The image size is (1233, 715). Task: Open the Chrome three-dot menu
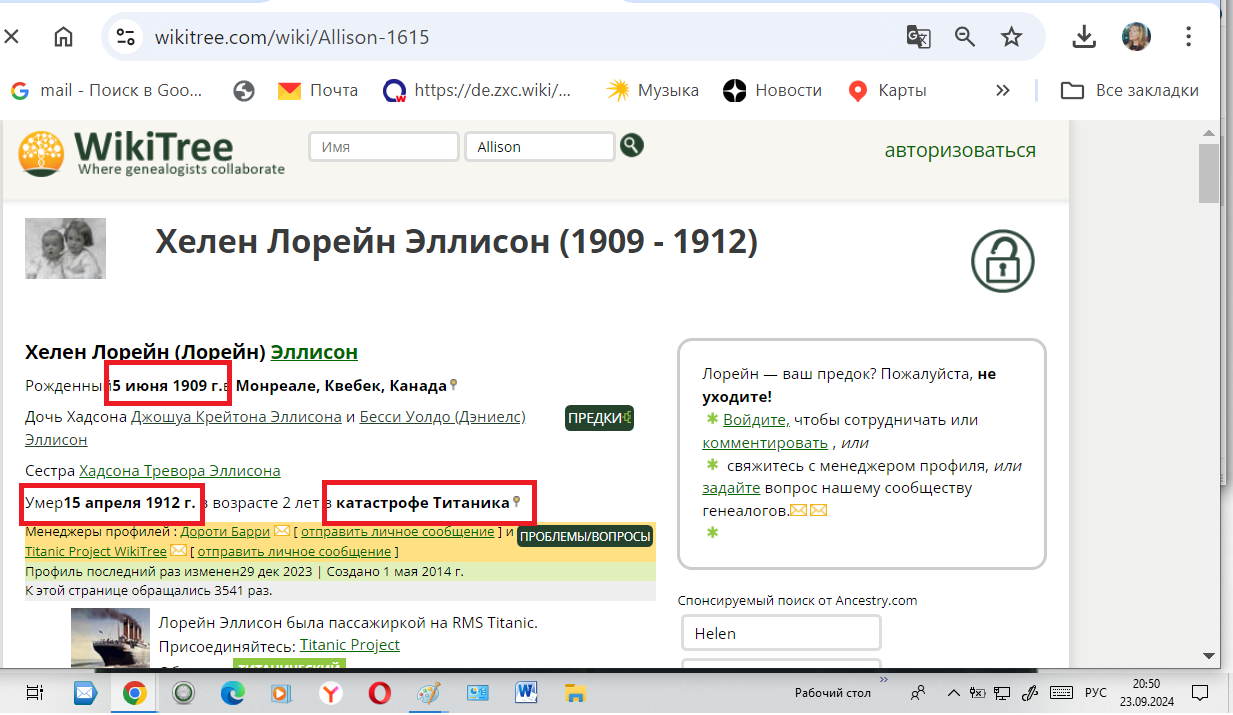1188,37
